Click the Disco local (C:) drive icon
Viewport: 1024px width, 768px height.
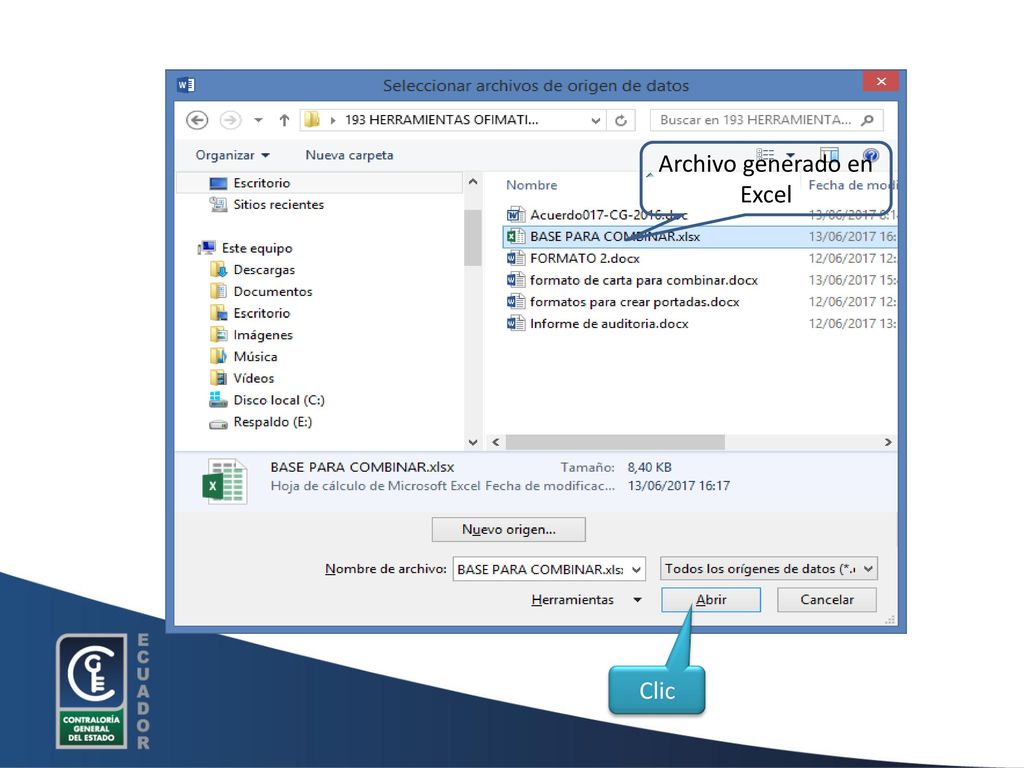pyautogui.click(x=218, y=400)
